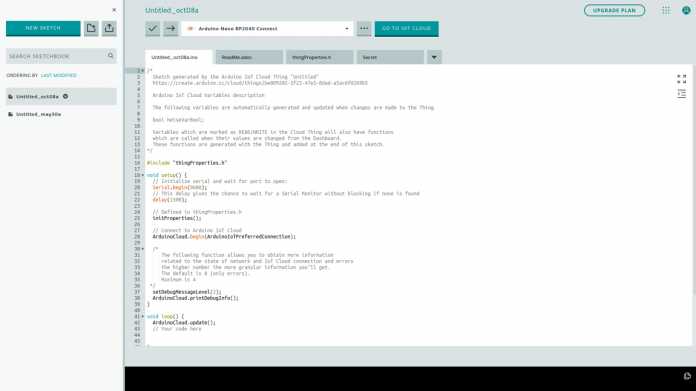Open the new folder icon beside New Sketch

(x=91, y=28)
